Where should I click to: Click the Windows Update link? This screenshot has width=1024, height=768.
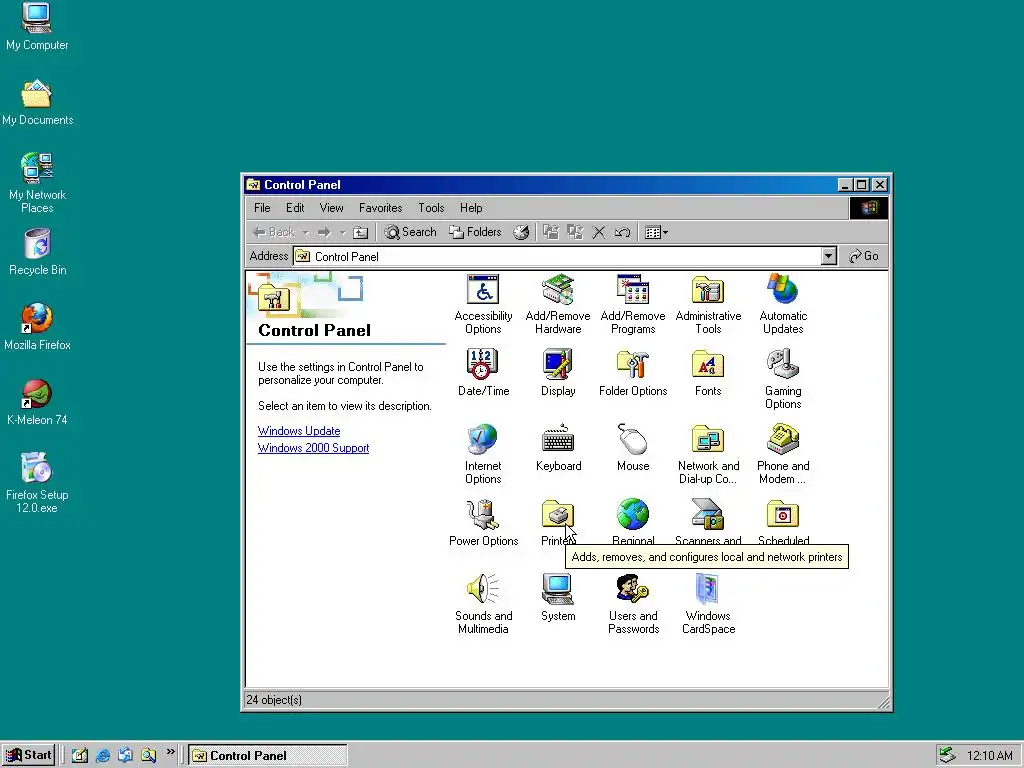click(299, 431)
